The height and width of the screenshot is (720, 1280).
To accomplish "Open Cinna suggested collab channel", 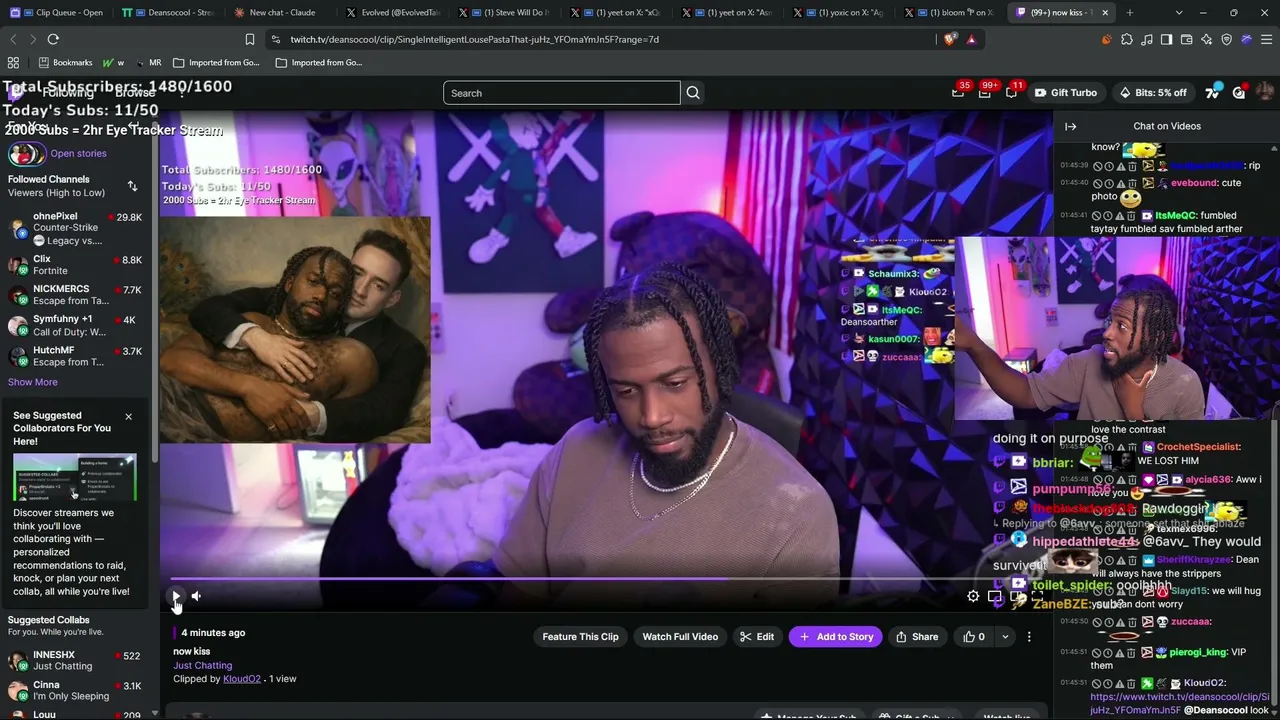I will (x=76, y=691).
